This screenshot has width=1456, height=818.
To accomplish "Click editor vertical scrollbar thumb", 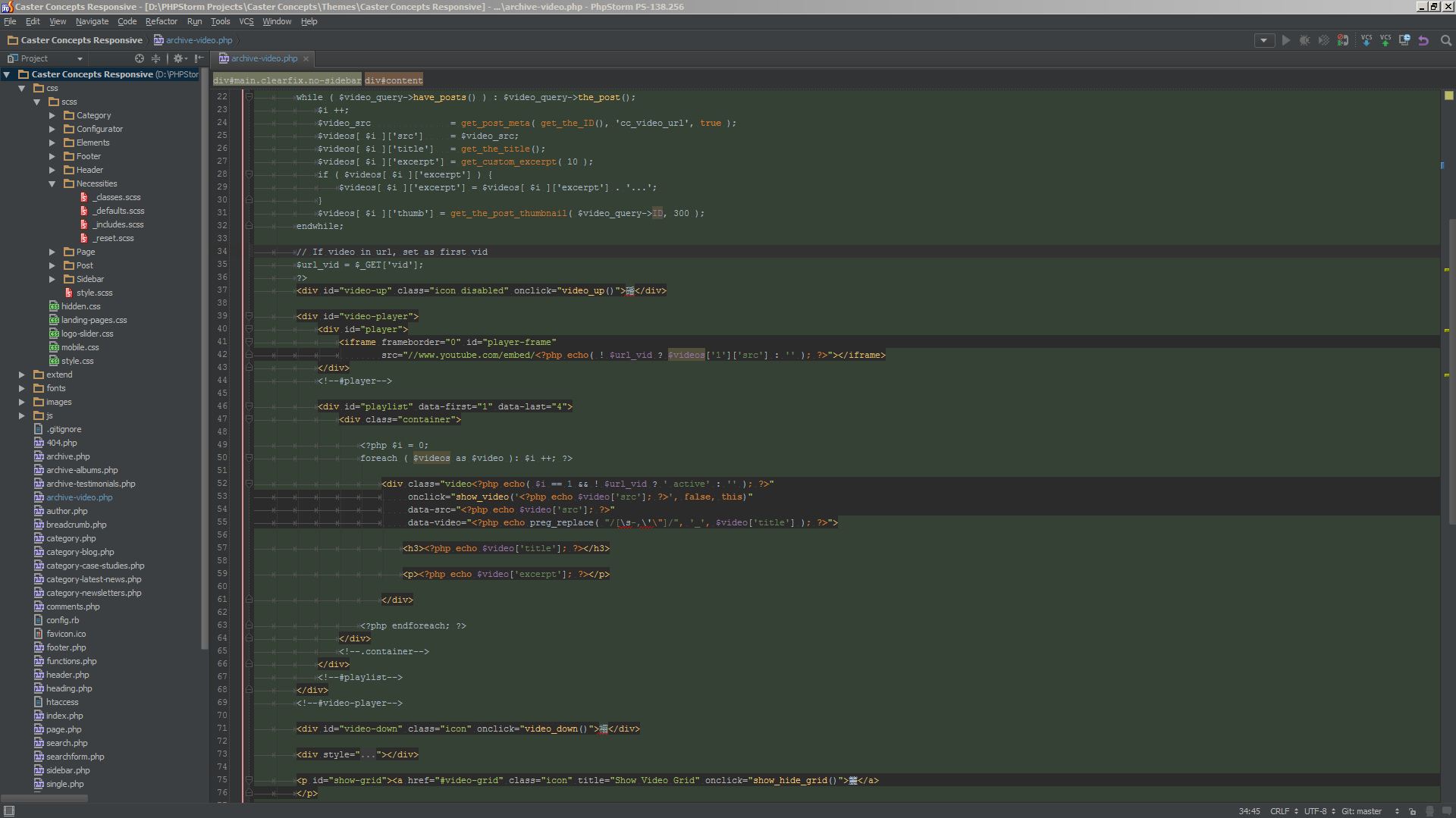I will (1452, 371).
